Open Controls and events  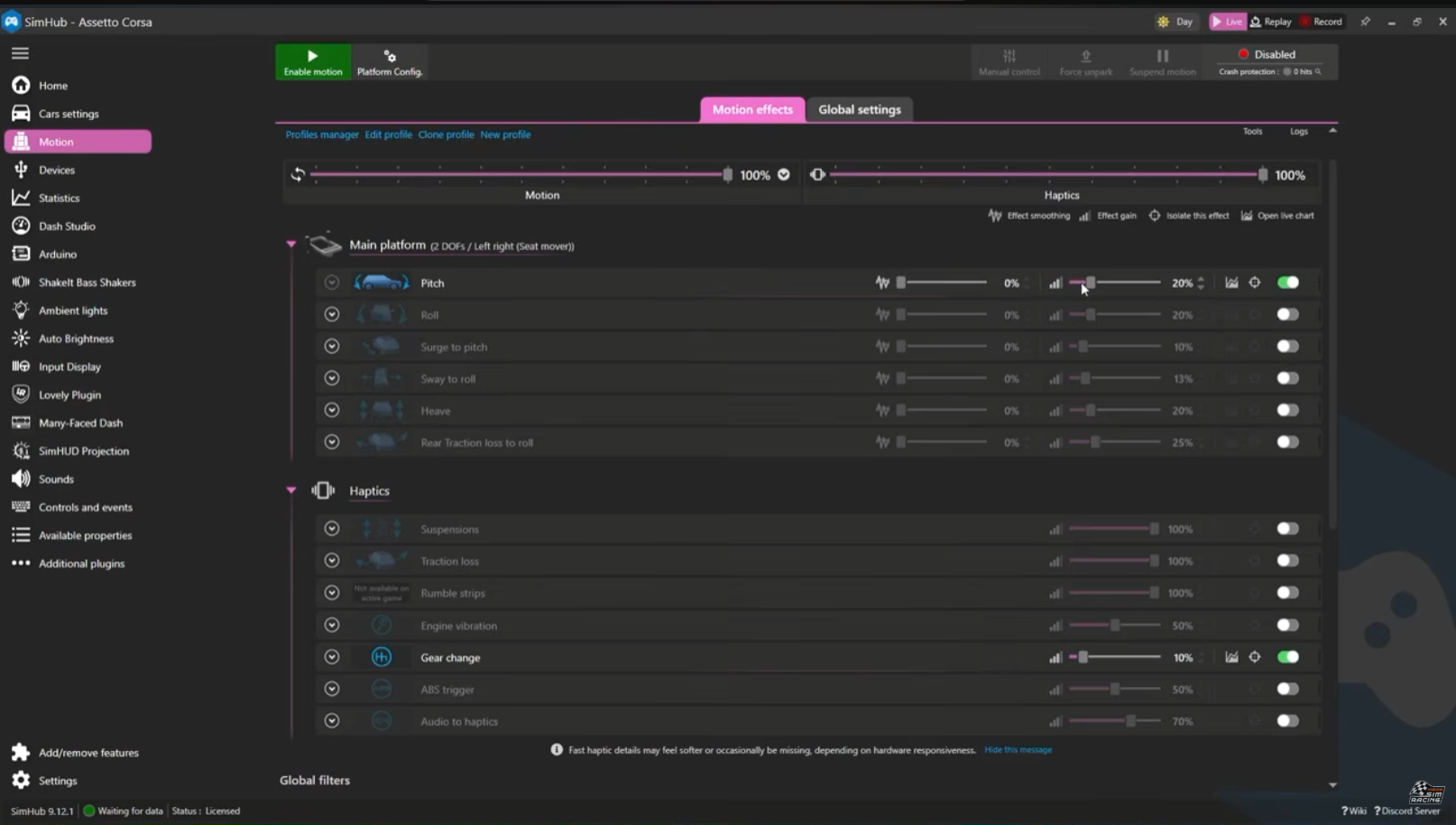point(85,507)
